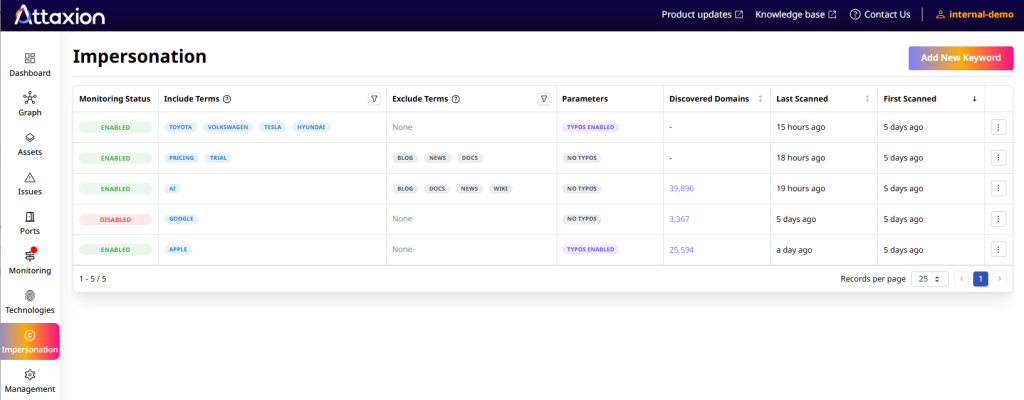Click the '1 - 5 / 5' records count
This screenshot has width=1024, height=400.
click(x=93, y=279)
